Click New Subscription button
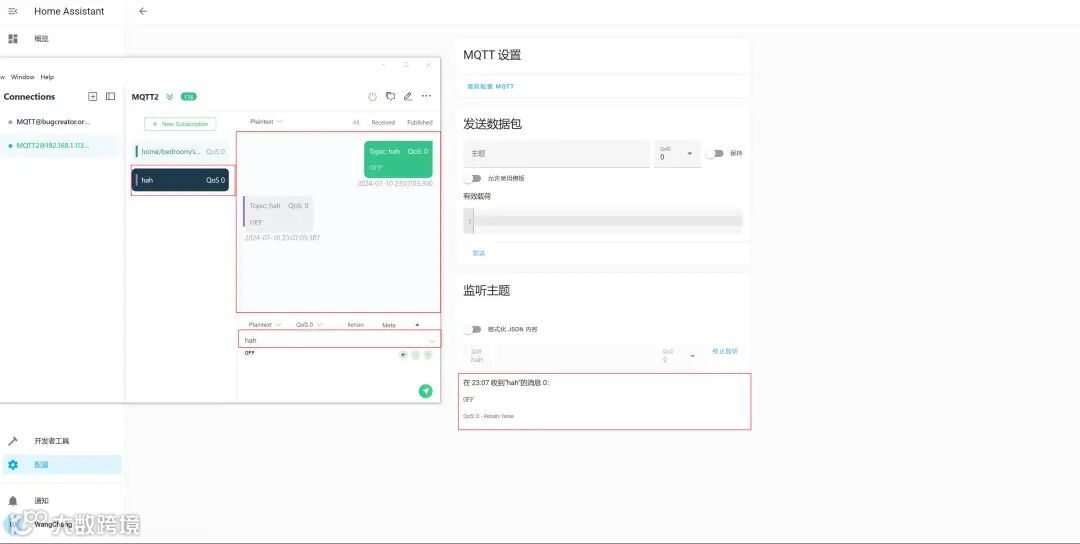This screenshot has width=1080, height=544. pos(180,124)
